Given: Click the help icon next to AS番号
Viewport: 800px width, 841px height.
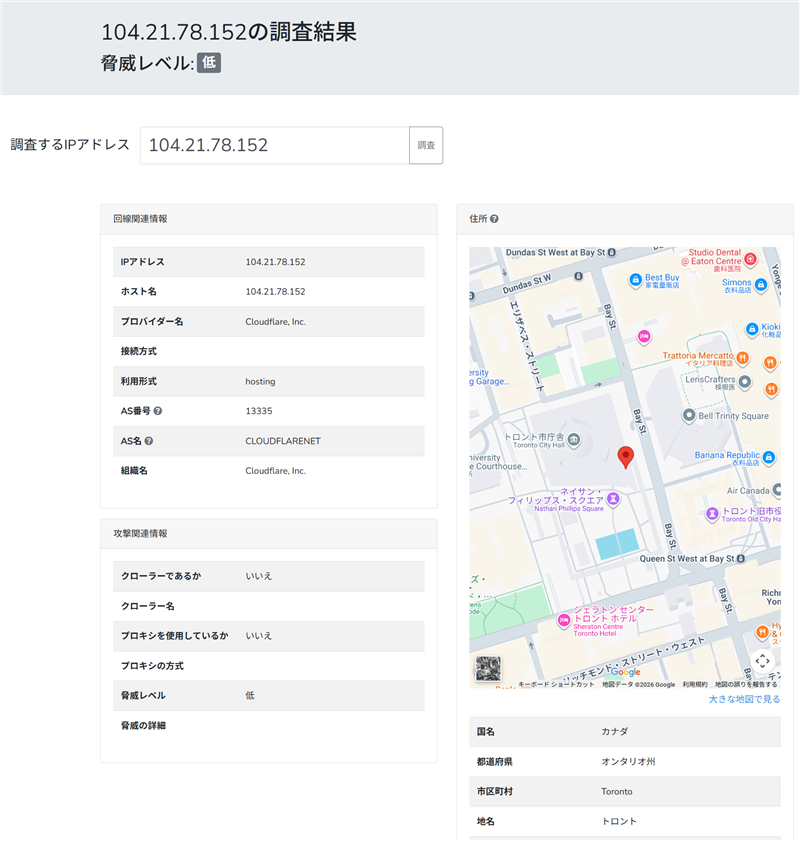Looking at the screenshot, I should (158, 411).
